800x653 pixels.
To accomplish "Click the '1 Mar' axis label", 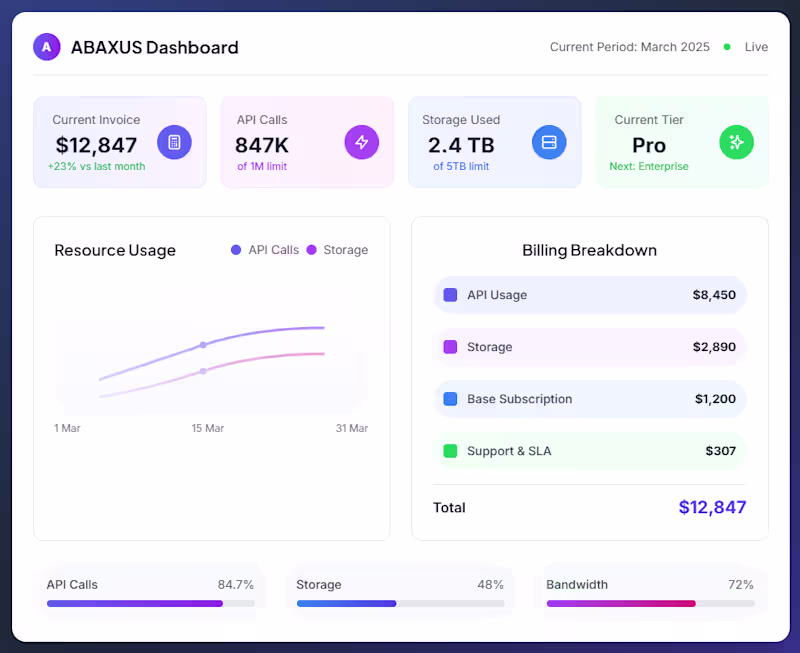I will (67, 428).
